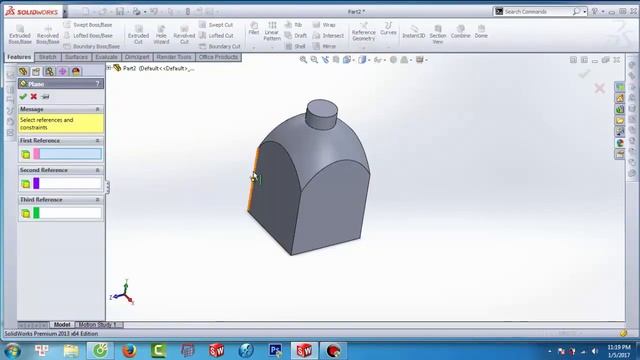Cancel plane with red X icon
Image resolution: width=640 pixels, height=360 pixels.
click(34, 96)
